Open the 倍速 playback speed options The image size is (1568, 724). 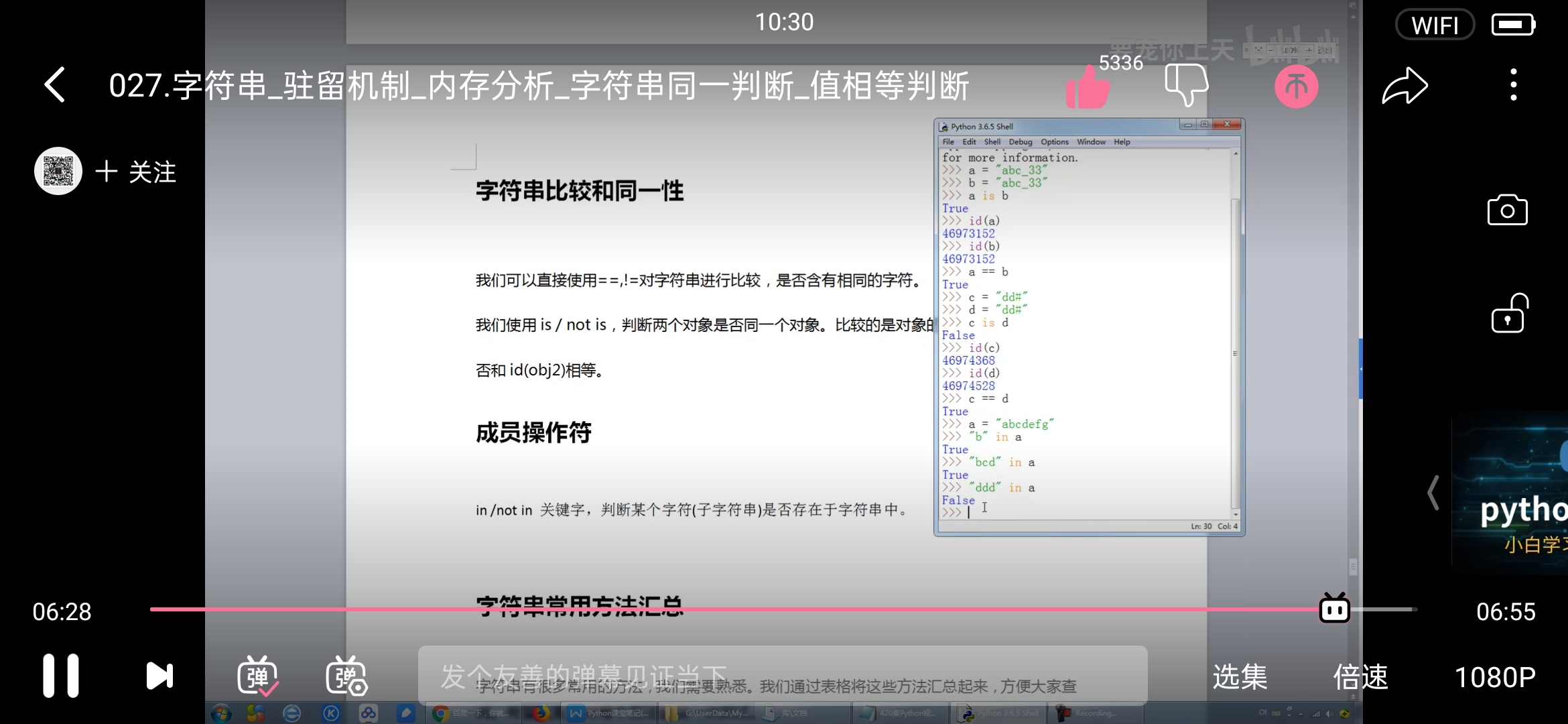click(1360, 677)
